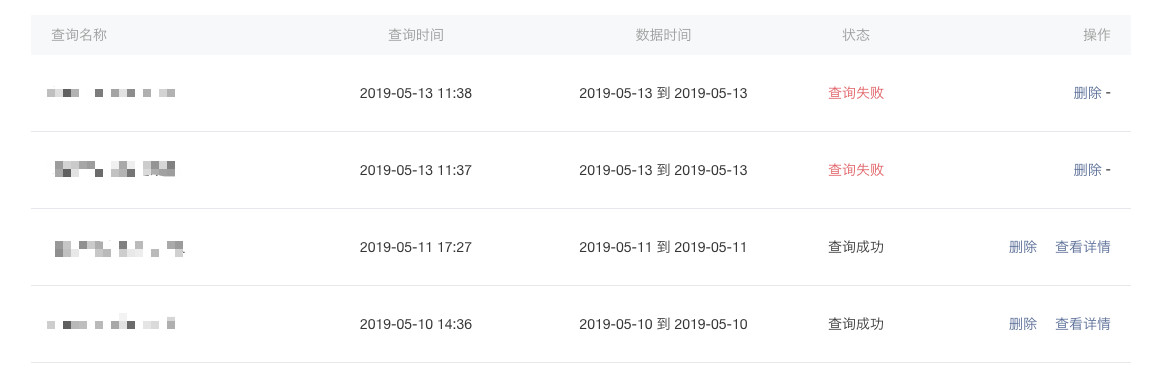
Task: Delete the query from 2019-05-11 17:27
Action: pyautogui.click(x=1023, y=247)
